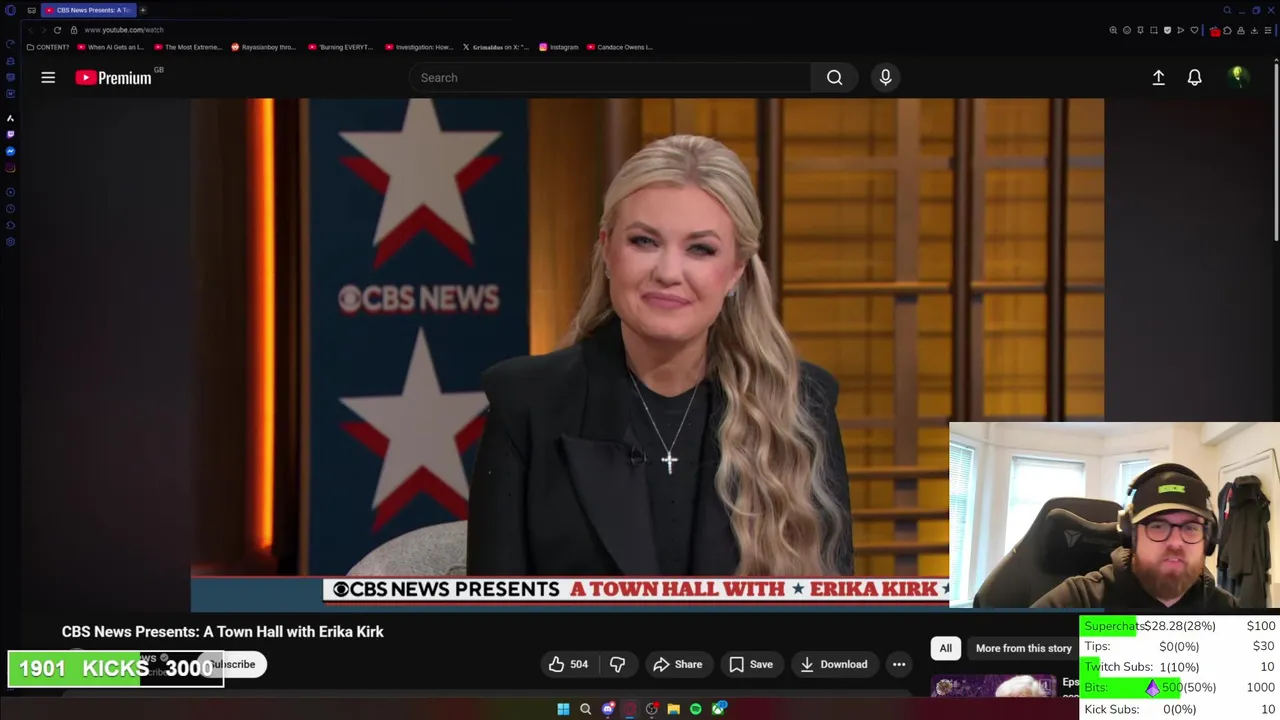Click the browser address bar URL

pos(124,30)
